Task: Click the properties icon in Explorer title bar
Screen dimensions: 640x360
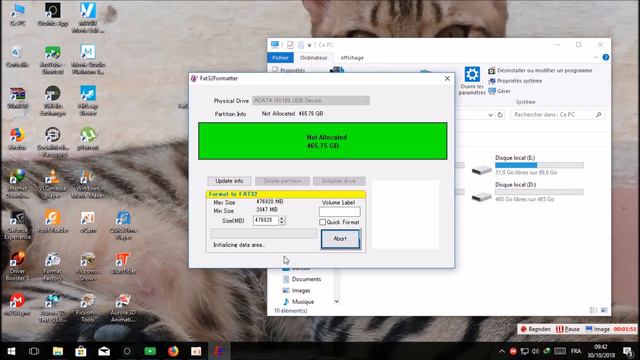Action: (x=290, y=45)
